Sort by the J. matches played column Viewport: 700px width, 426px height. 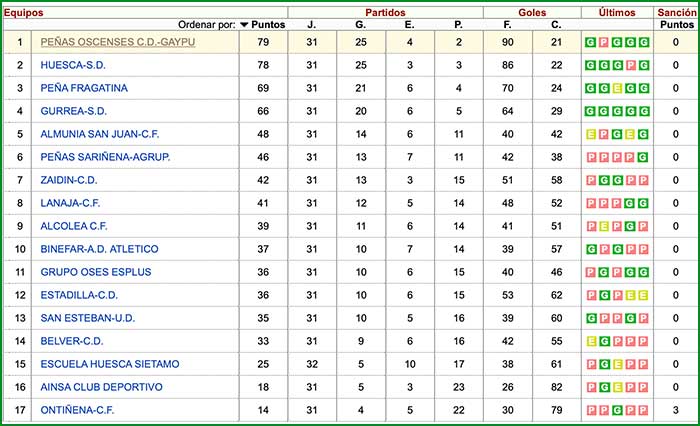311,24
